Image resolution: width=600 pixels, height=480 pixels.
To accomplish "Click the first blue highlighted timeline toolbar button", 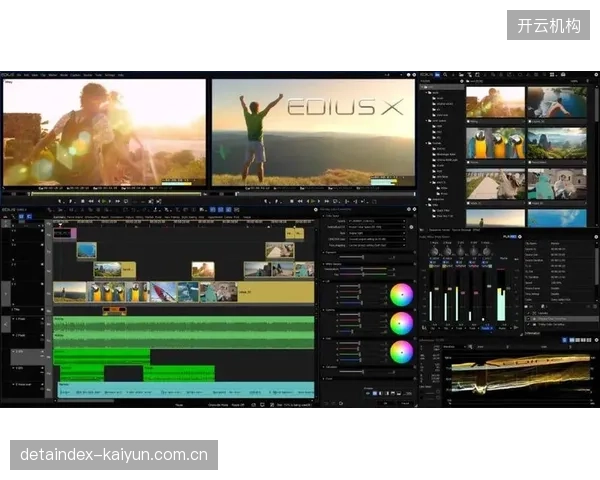I will click(x=213, y=210).
